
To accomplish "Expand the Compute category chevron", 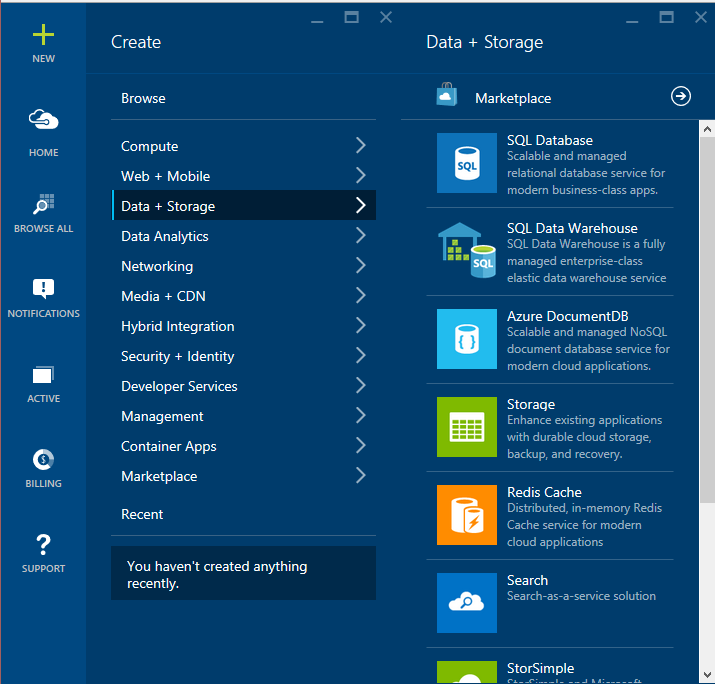I will (360, 145).
